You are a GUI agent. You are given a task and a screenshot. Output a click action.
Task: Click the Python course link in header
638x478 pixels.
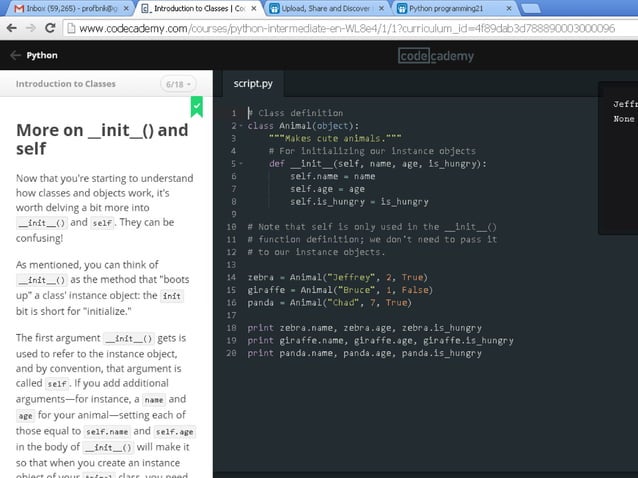[42, 55]
